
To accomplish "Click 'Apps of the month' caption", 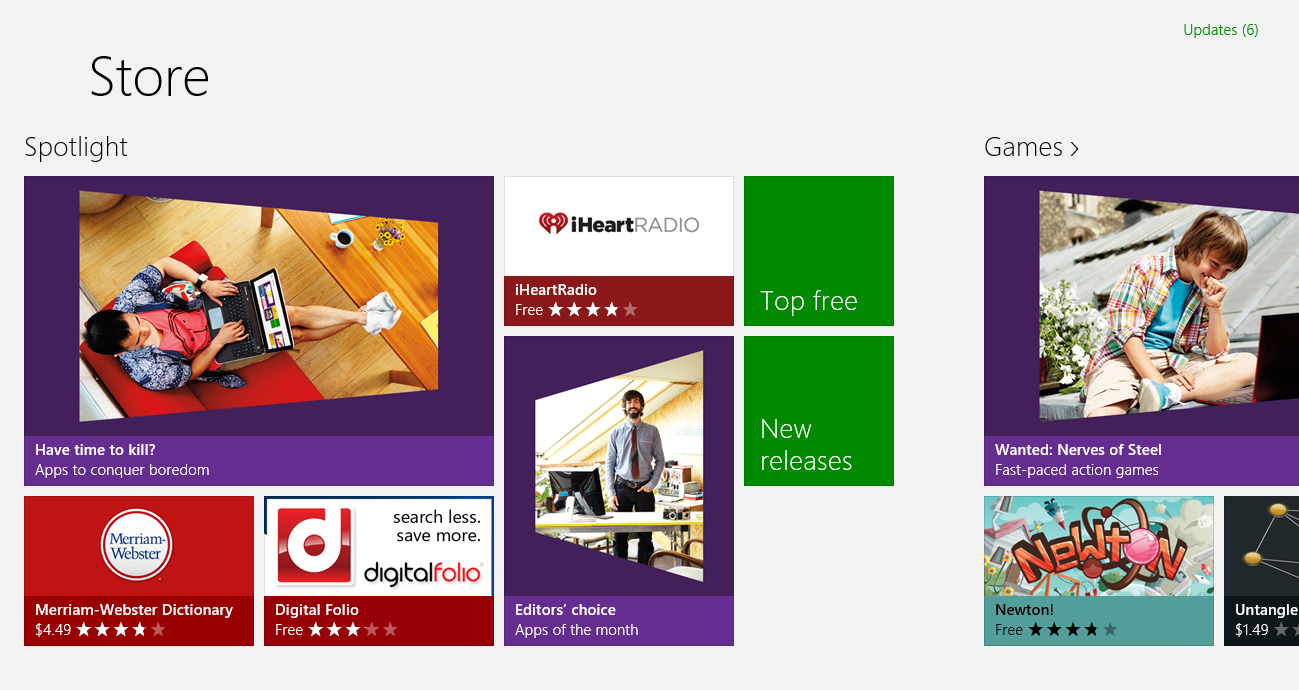I will pos(576,630).
